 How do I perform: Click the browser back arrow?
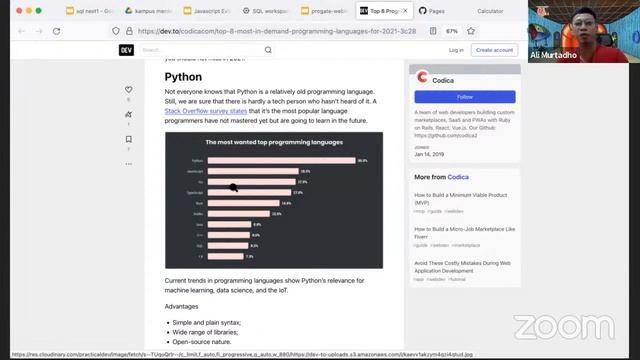click(22, 31)
